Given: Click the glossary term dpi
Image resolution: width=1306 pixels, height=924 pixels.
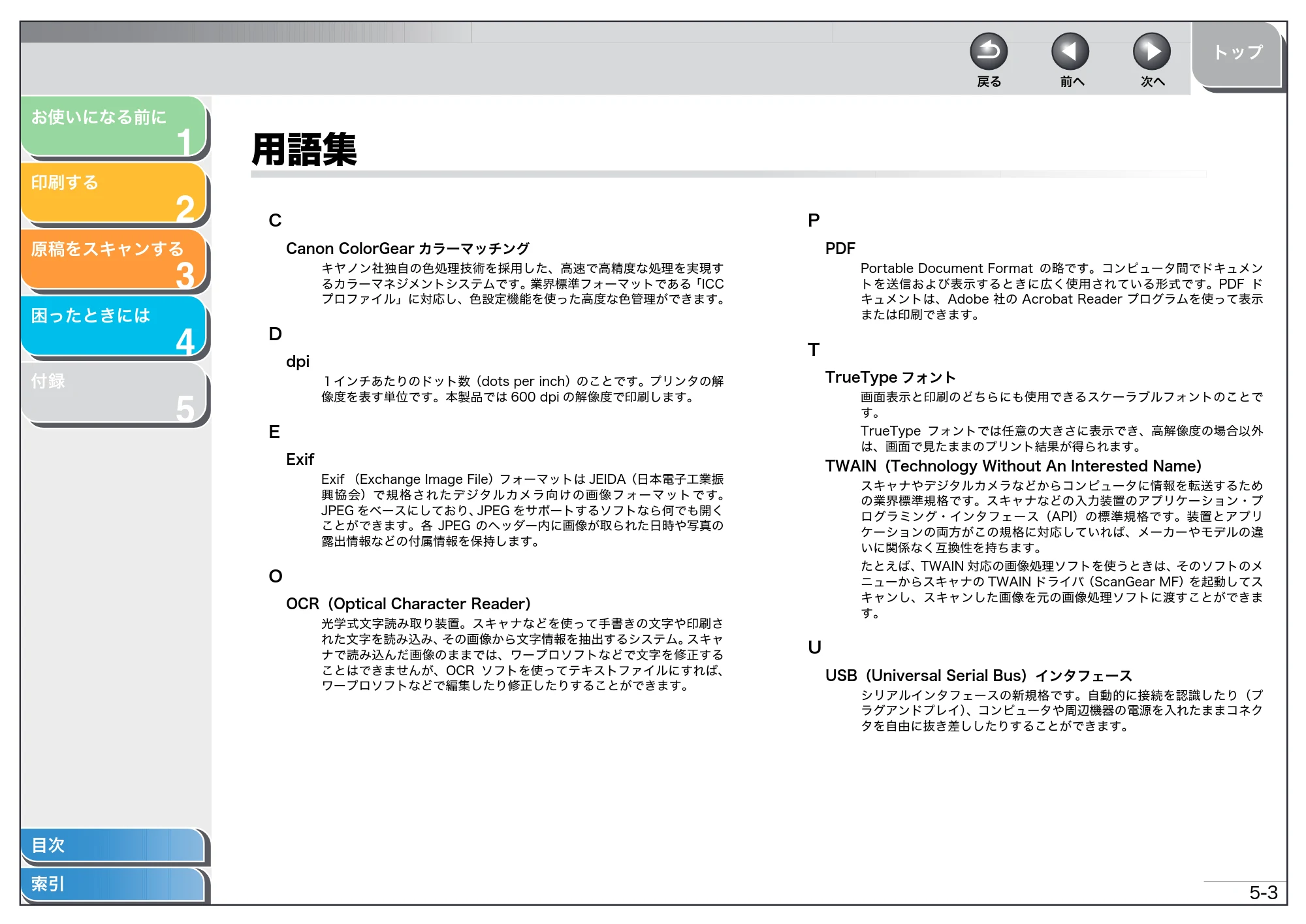Looking at the screenshot, I should tap(298, 362).
